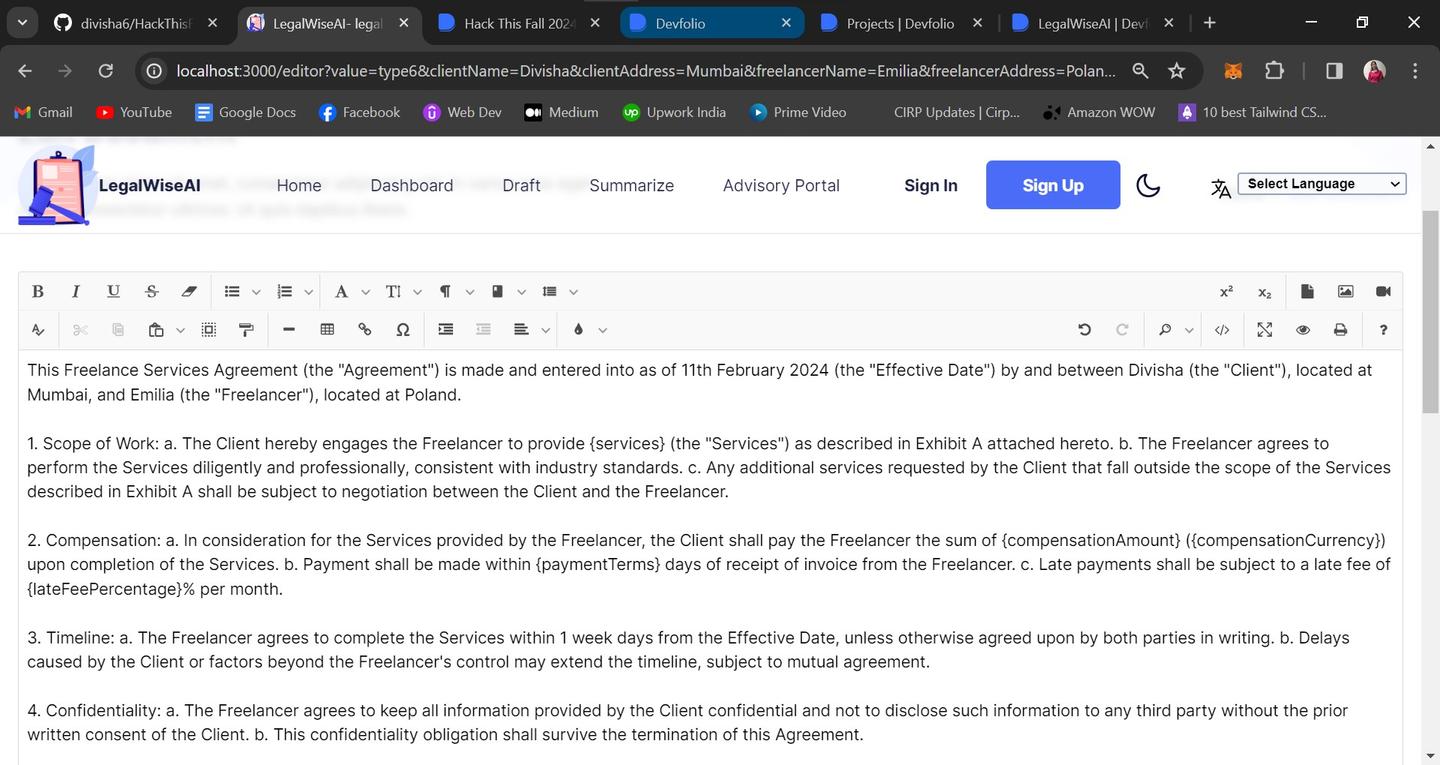Toggle italic formatting in editor toolbar
Viewport: 1440px width, 765px height.
pyautogui.click(x=75, y=291)
